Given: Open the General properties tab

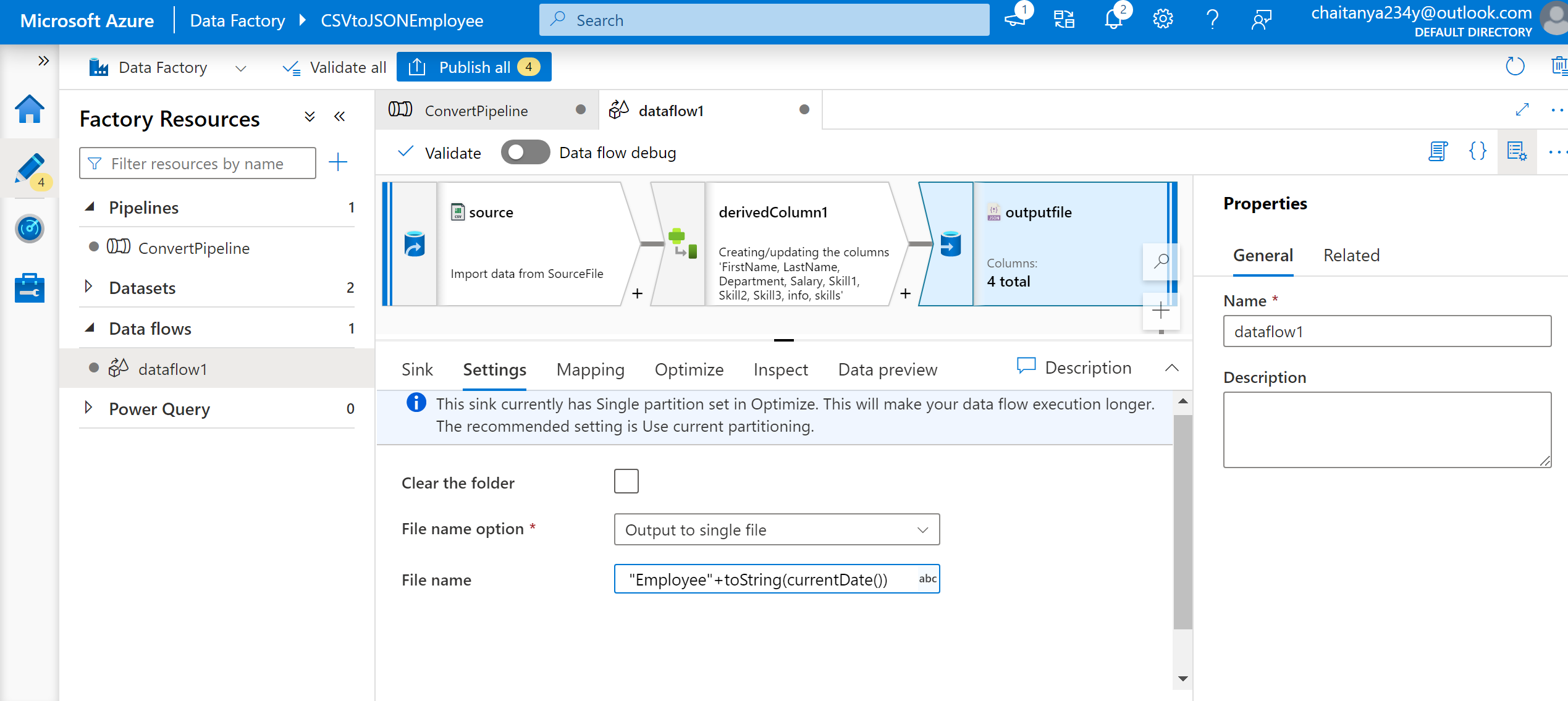Looking at the screenshot, I should [x=1263, y=255].
